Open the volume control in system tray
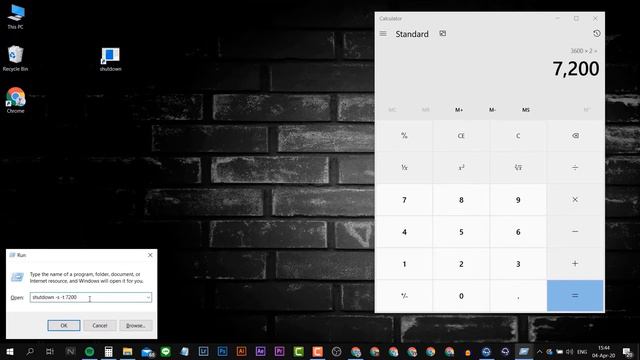Viewport: 640px width, 360px height. pyautogui.click(x=569, y=351)
